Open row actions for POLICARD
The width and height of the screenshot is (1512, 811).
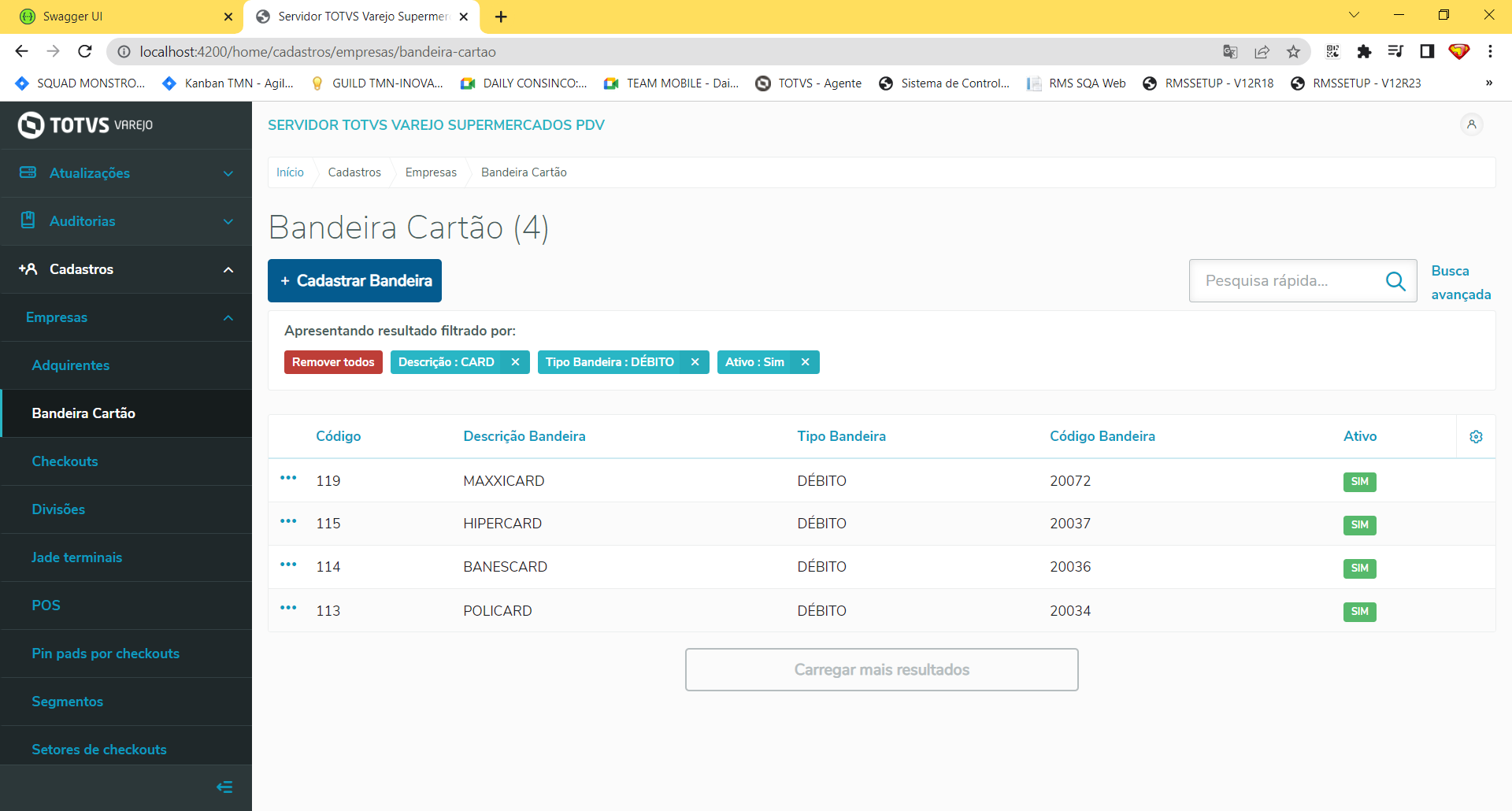click(288, 608)
